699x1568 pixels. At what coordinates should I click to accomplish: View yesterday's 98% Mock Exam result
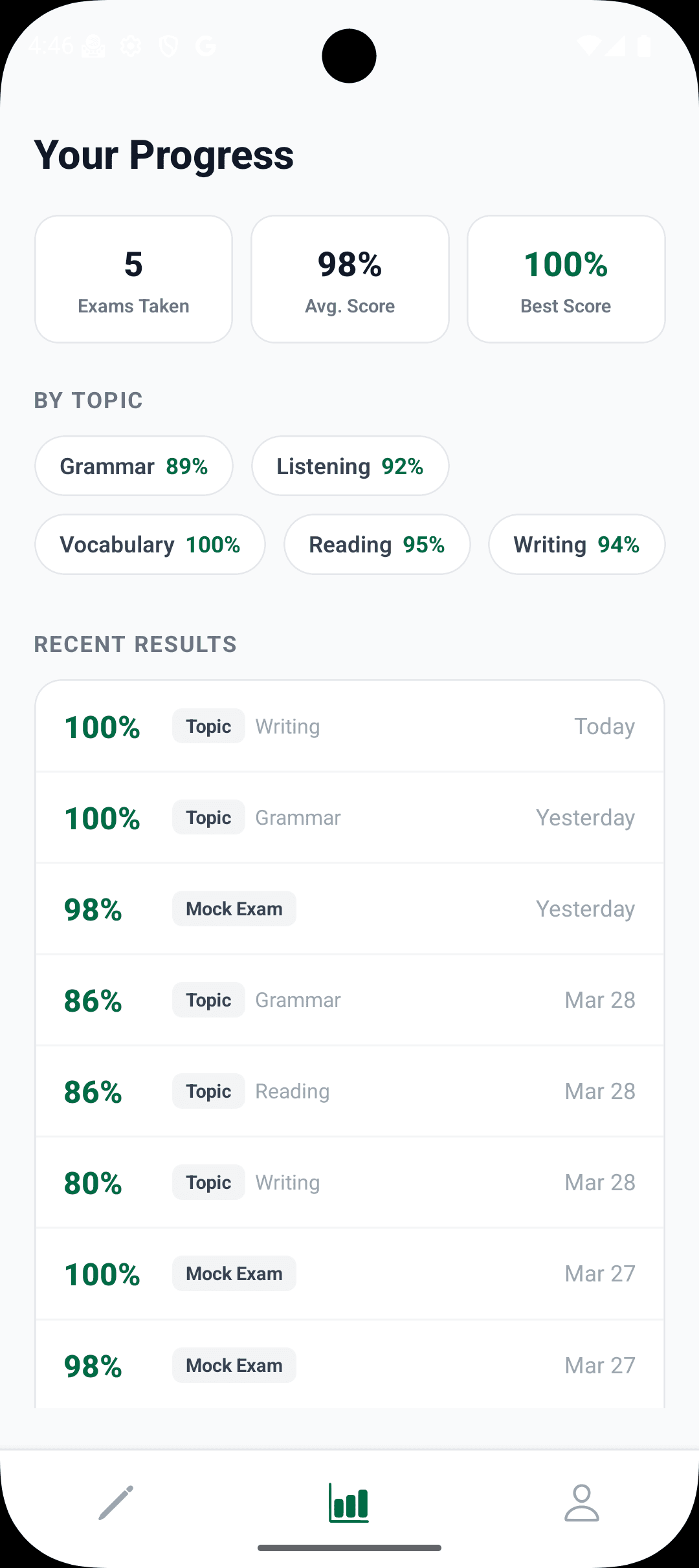click(349, 909)
